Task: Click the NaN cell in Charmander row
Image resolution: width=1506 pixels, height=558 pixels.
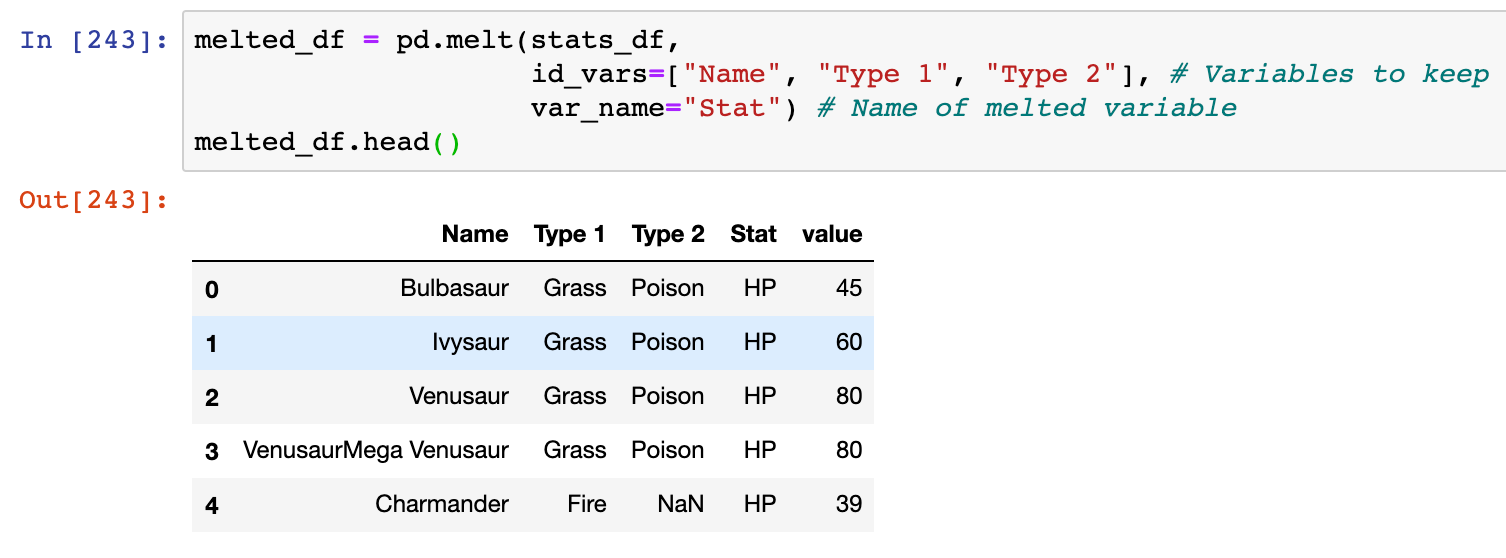Action: [680, 504]
